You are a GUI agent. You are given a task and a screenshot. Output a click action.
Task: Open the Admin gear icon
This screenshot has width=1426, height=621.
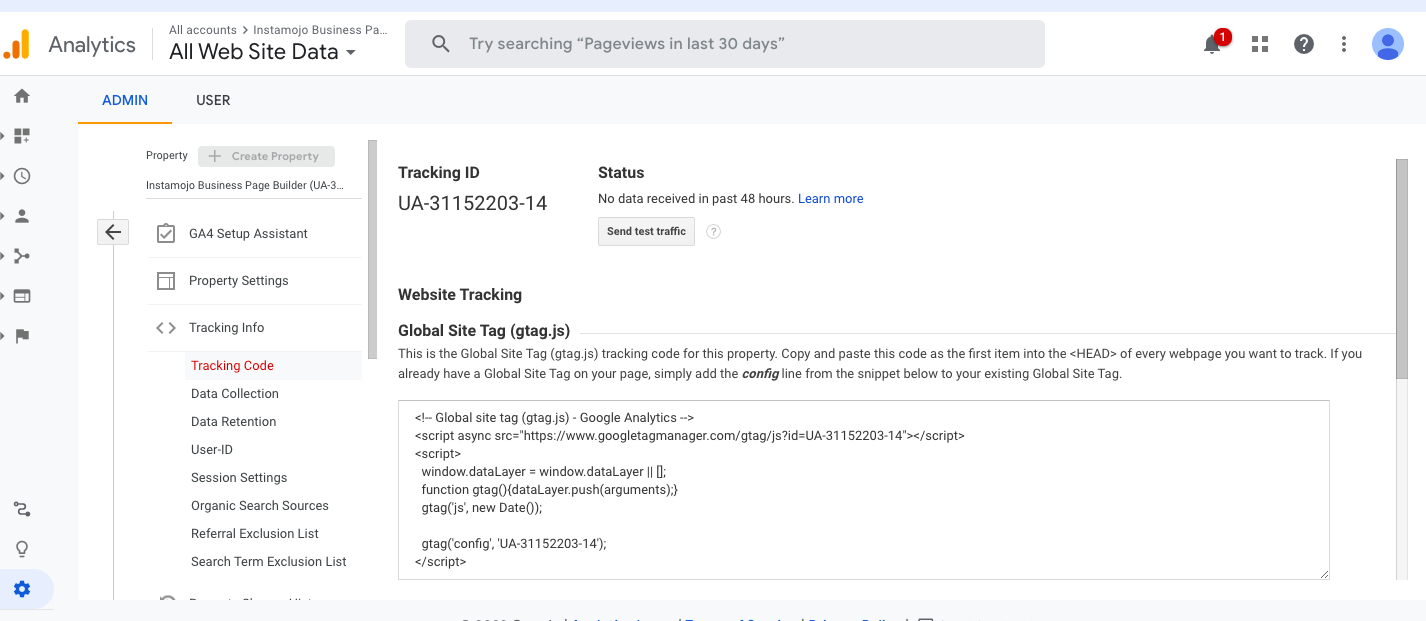point(22,589)
